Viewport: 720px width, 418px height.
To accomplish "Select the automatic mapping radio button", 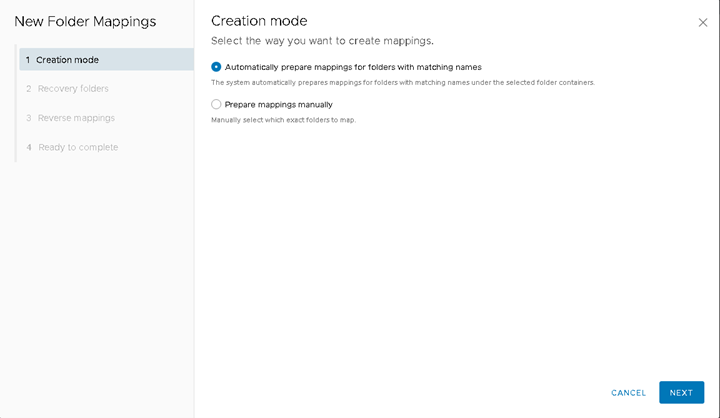I will (x=216, y=67).
